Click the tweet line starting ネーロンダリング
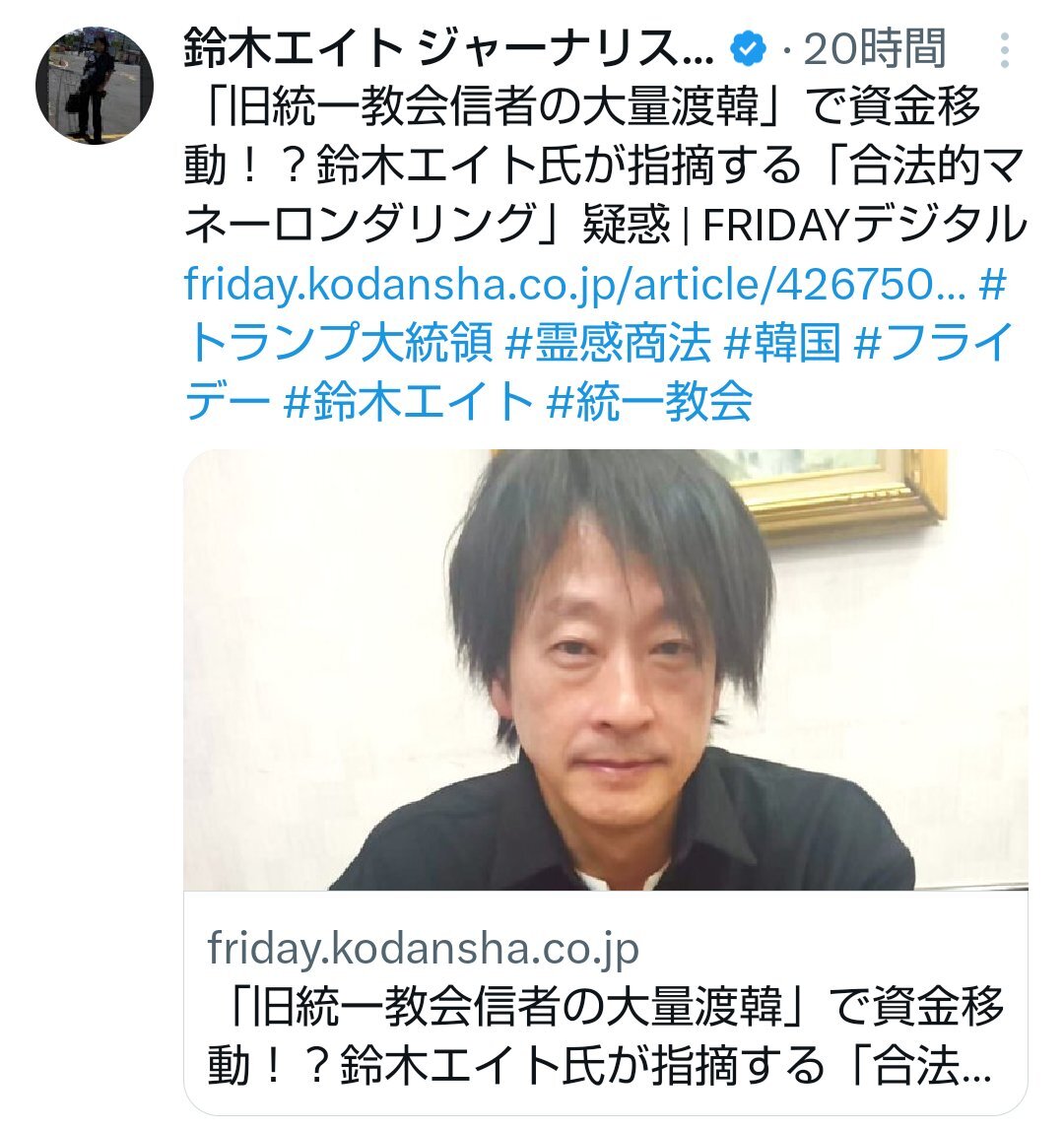The width and height of the screenshot is (1064, 1130). (606, 225)
